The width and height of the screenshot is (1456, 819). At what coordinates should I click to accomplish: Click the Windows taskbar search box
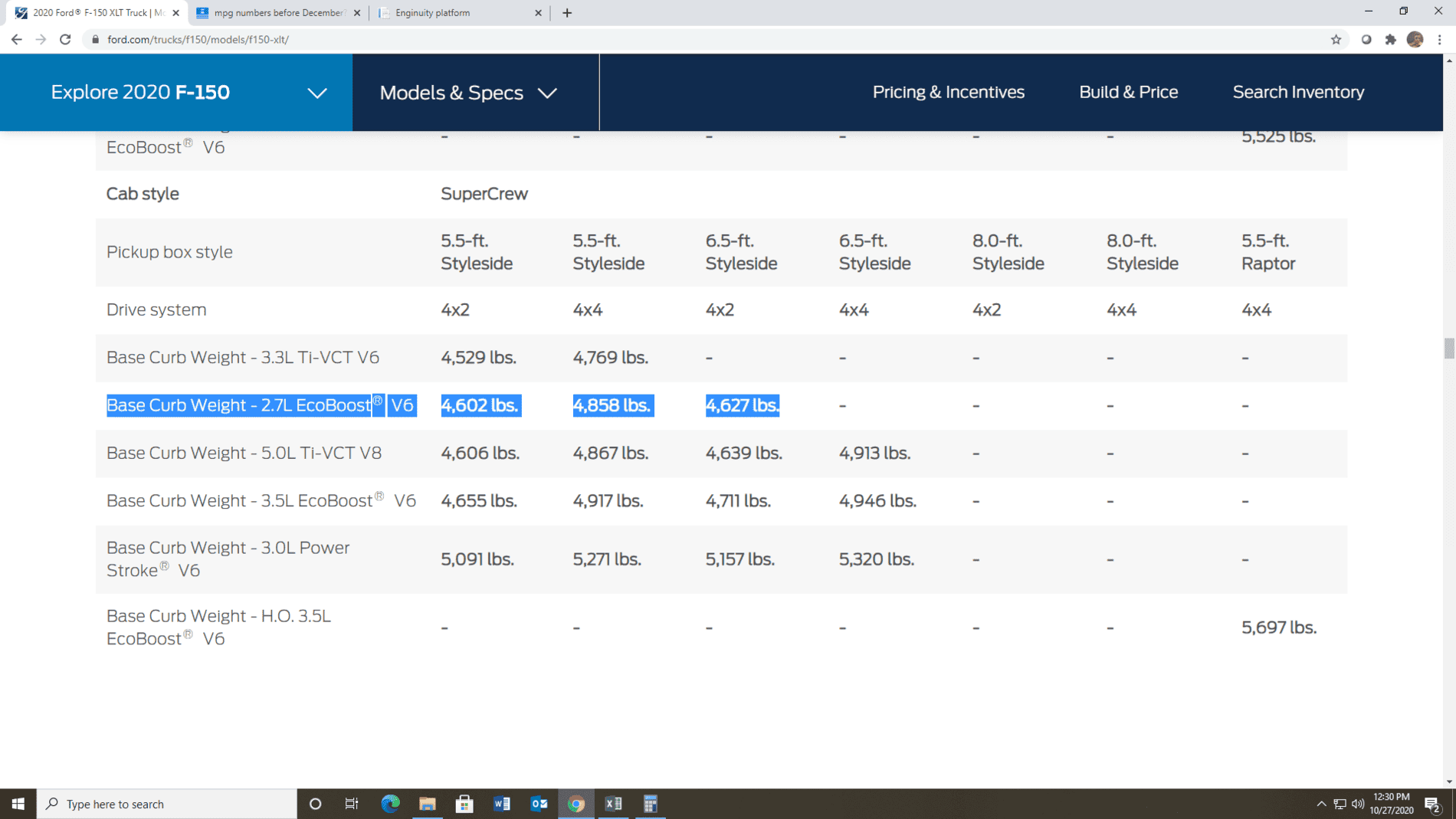pyautogui.click(x=167, y=804)
